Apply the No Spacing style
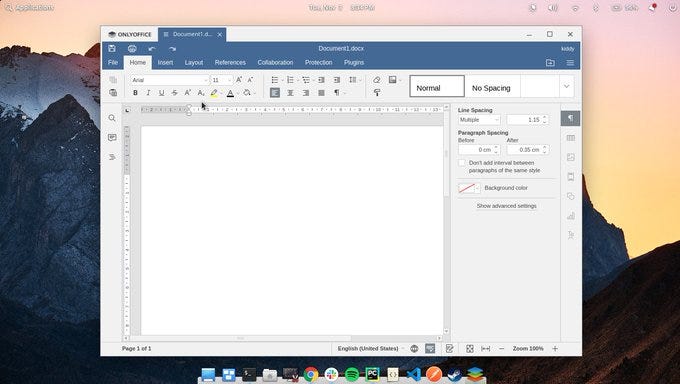The height and width of the screenshot is (384, 680). click(492, 86)
